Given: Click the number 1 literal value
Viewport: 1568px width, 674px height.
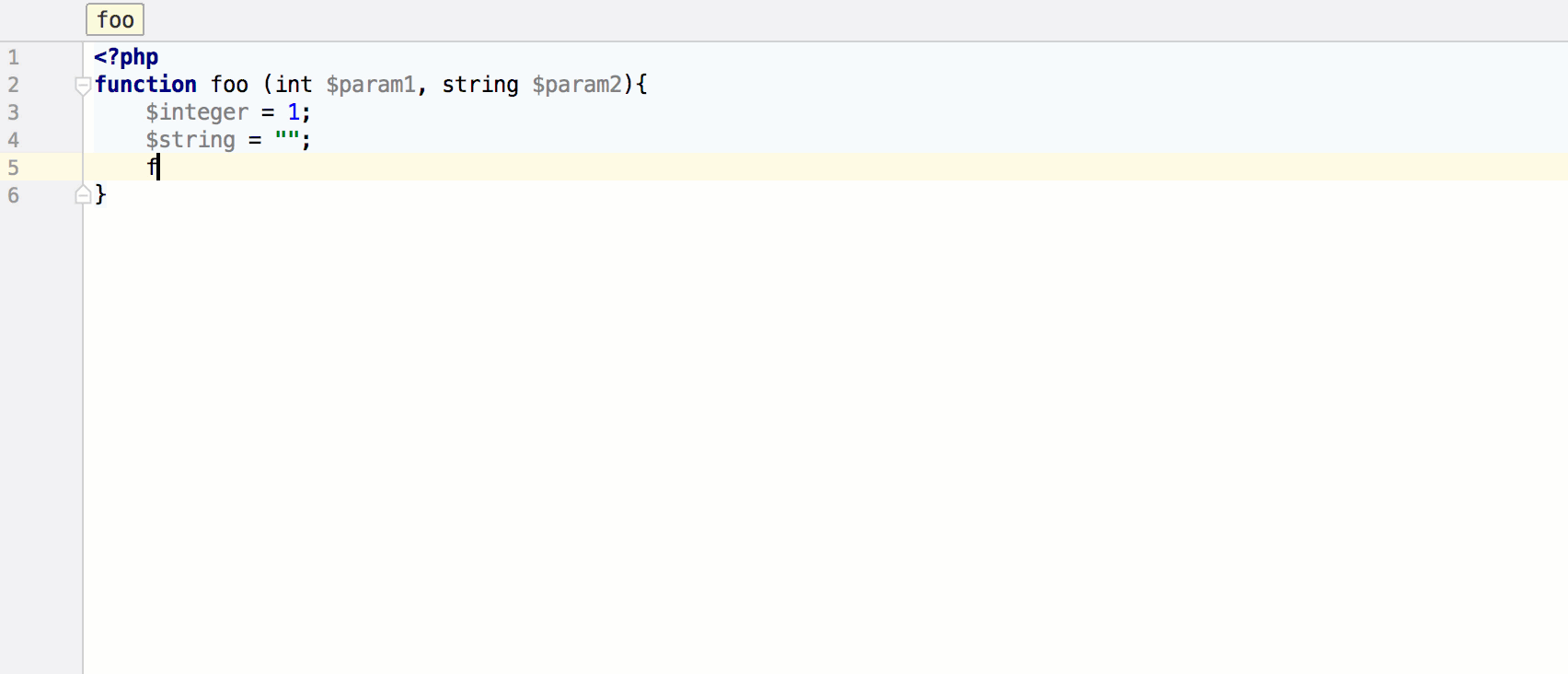Looking at the screenshot, I should 294,112.
